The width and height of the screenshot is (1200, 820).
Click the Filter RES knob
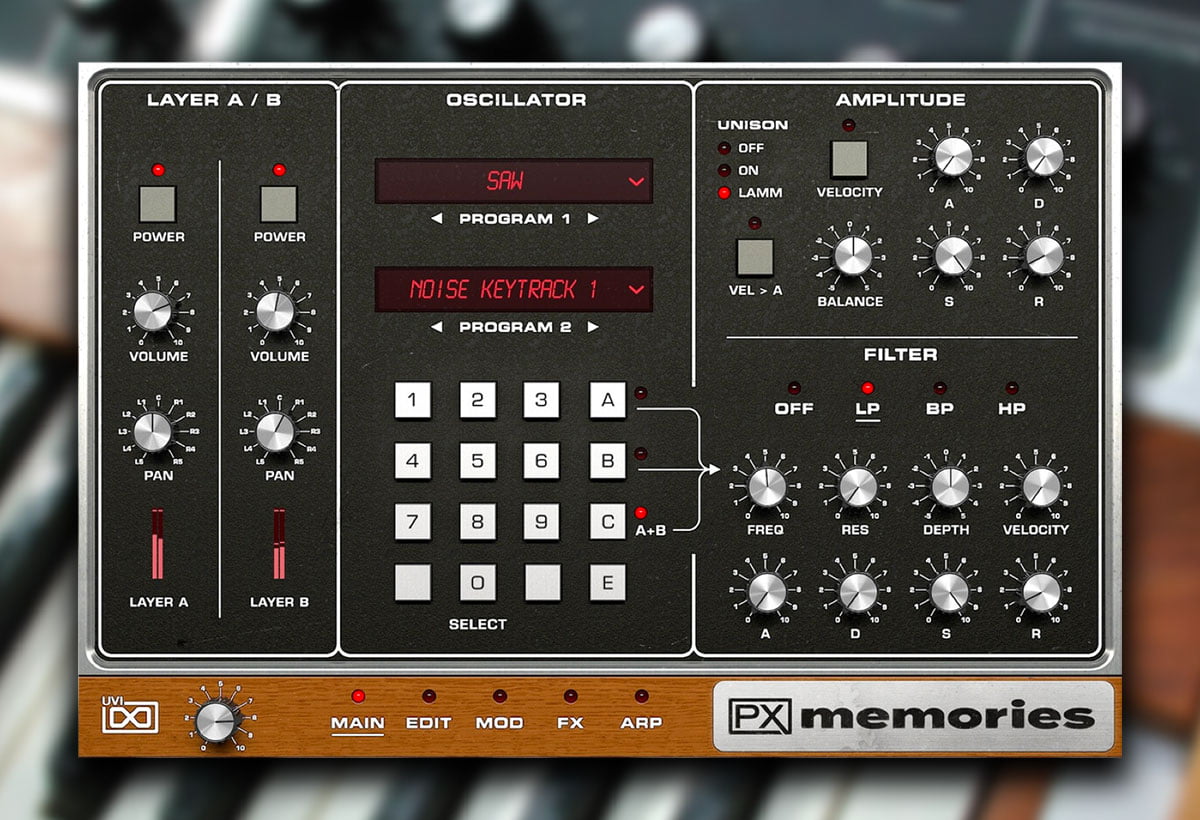(x=858, y=486)
